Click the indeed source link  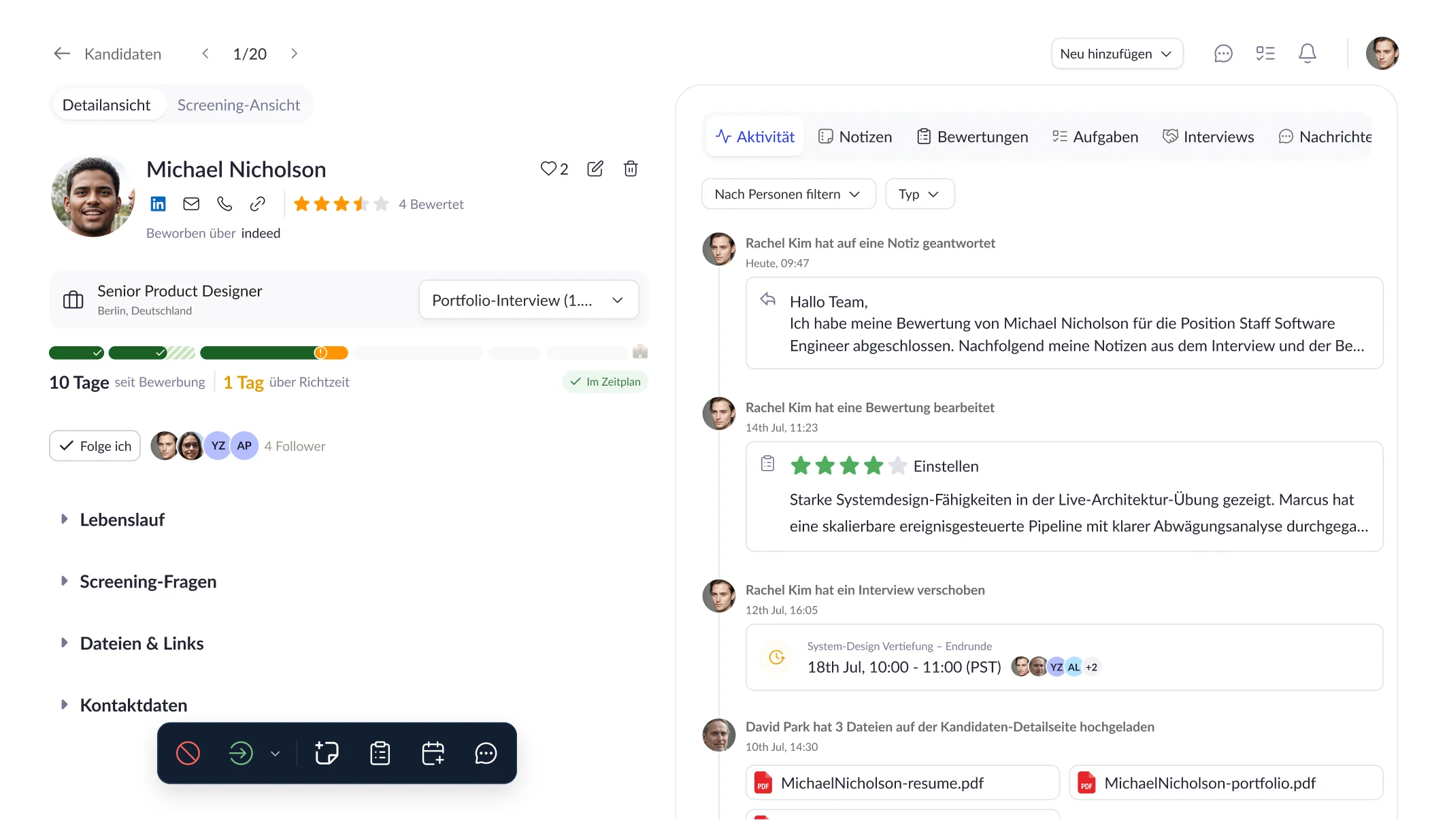tap(261, 233)
